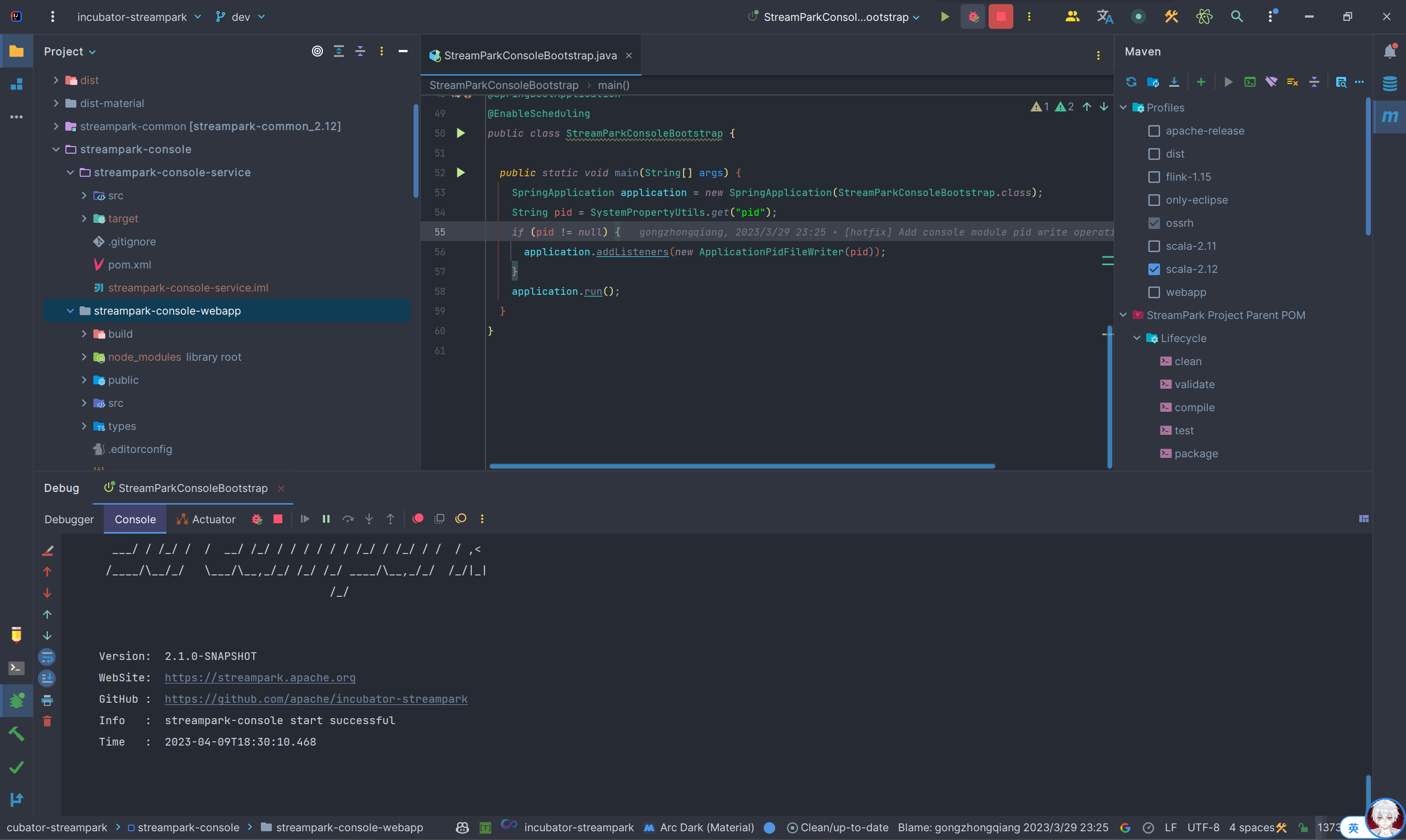
Task: Switch to the Debugger tab
Action: tap(69, 519)
